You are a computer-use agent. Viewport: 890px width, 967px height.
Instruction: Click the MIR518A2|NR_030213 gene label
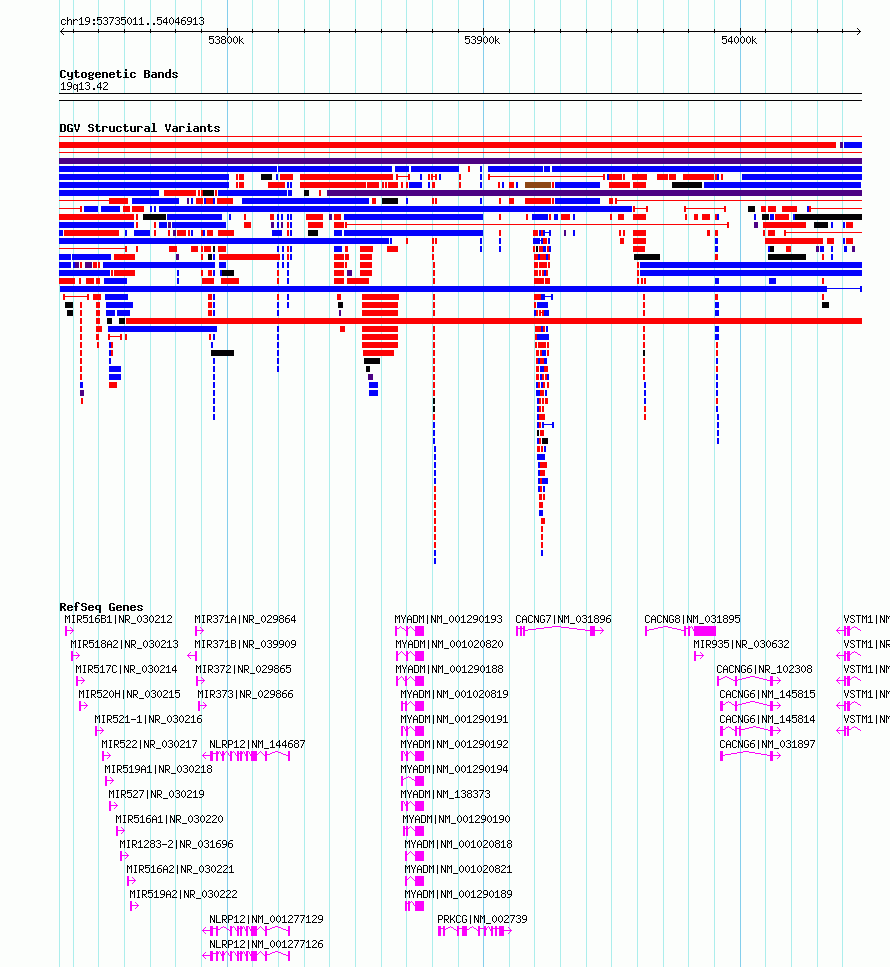tap(125, 644)
